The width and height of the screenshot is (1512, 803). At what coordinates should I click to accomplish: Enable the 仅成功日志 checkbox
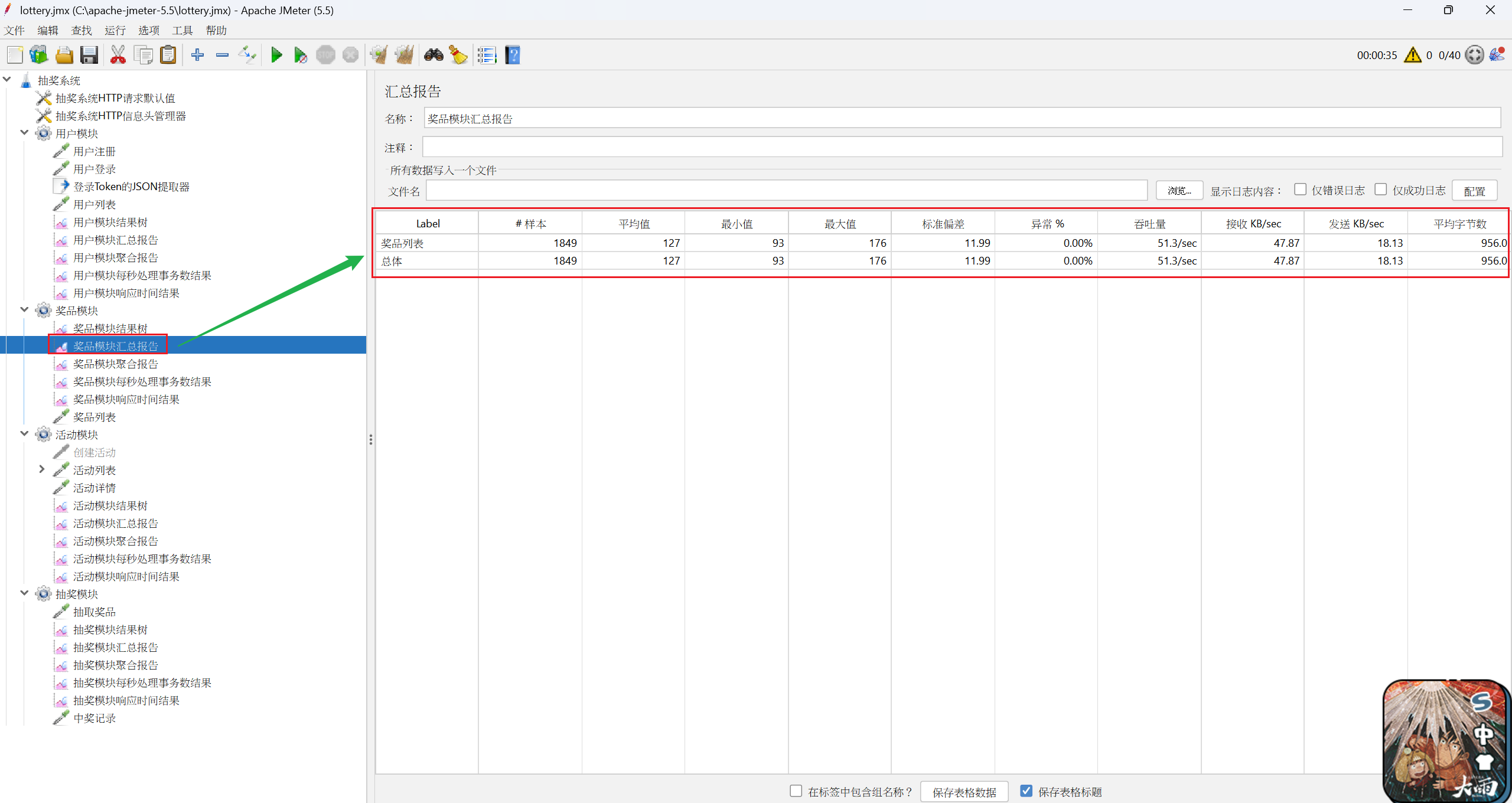[x=1380, y=190]
